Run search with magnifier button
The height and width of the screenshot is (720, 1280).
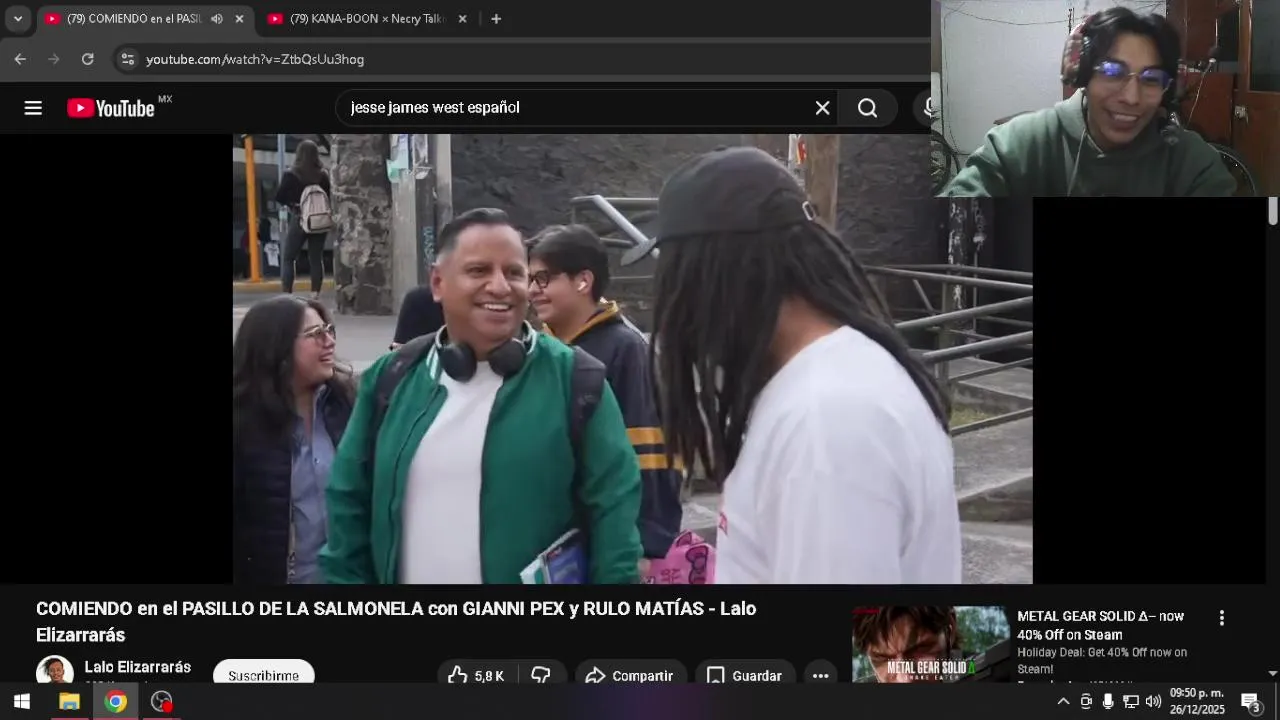tap(867, 108)
